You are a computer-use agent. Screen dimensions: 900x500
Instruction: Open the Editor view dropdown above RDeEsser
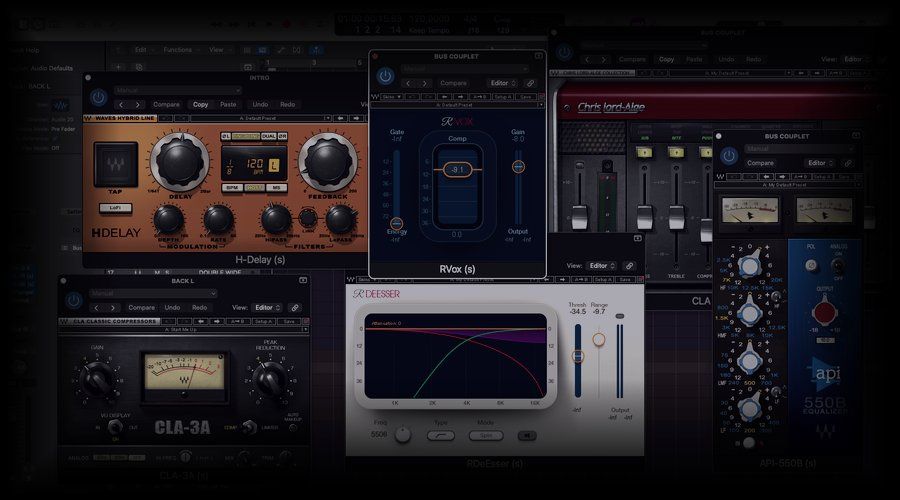click(x=602, y=266)
